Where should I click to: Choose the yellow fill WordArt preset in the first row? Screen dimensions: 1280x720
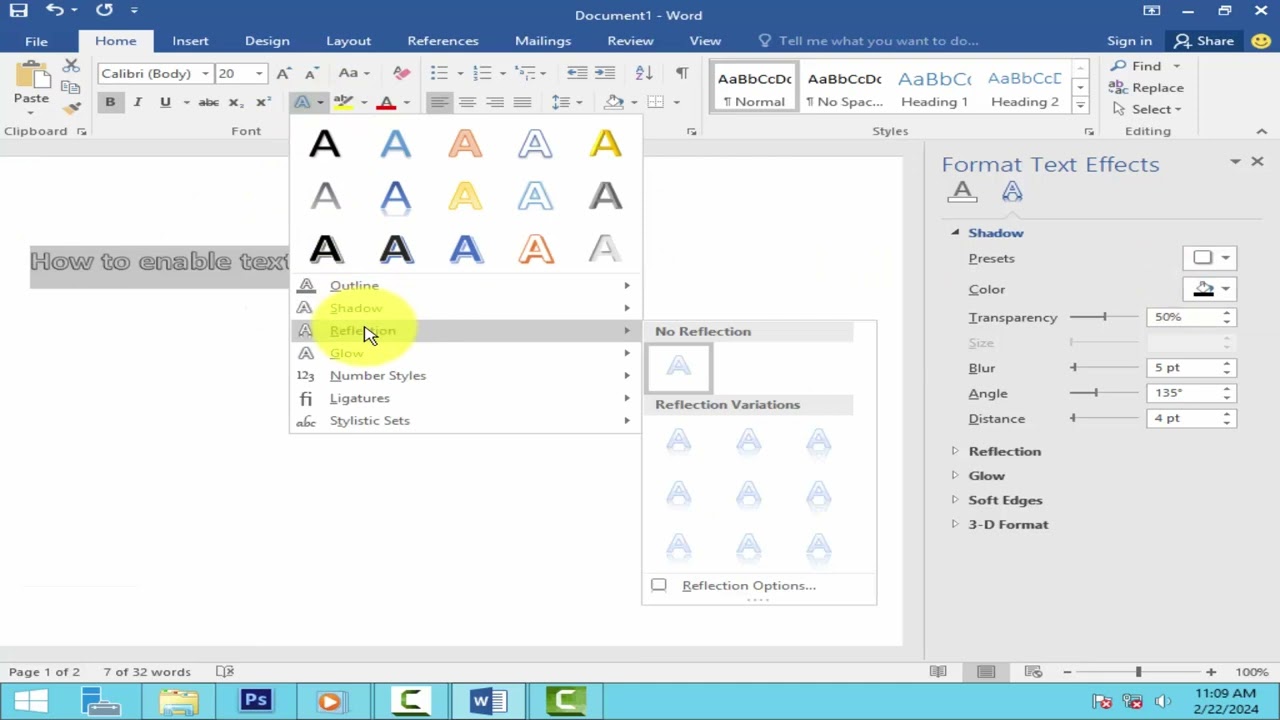click(x=605, y=144)
